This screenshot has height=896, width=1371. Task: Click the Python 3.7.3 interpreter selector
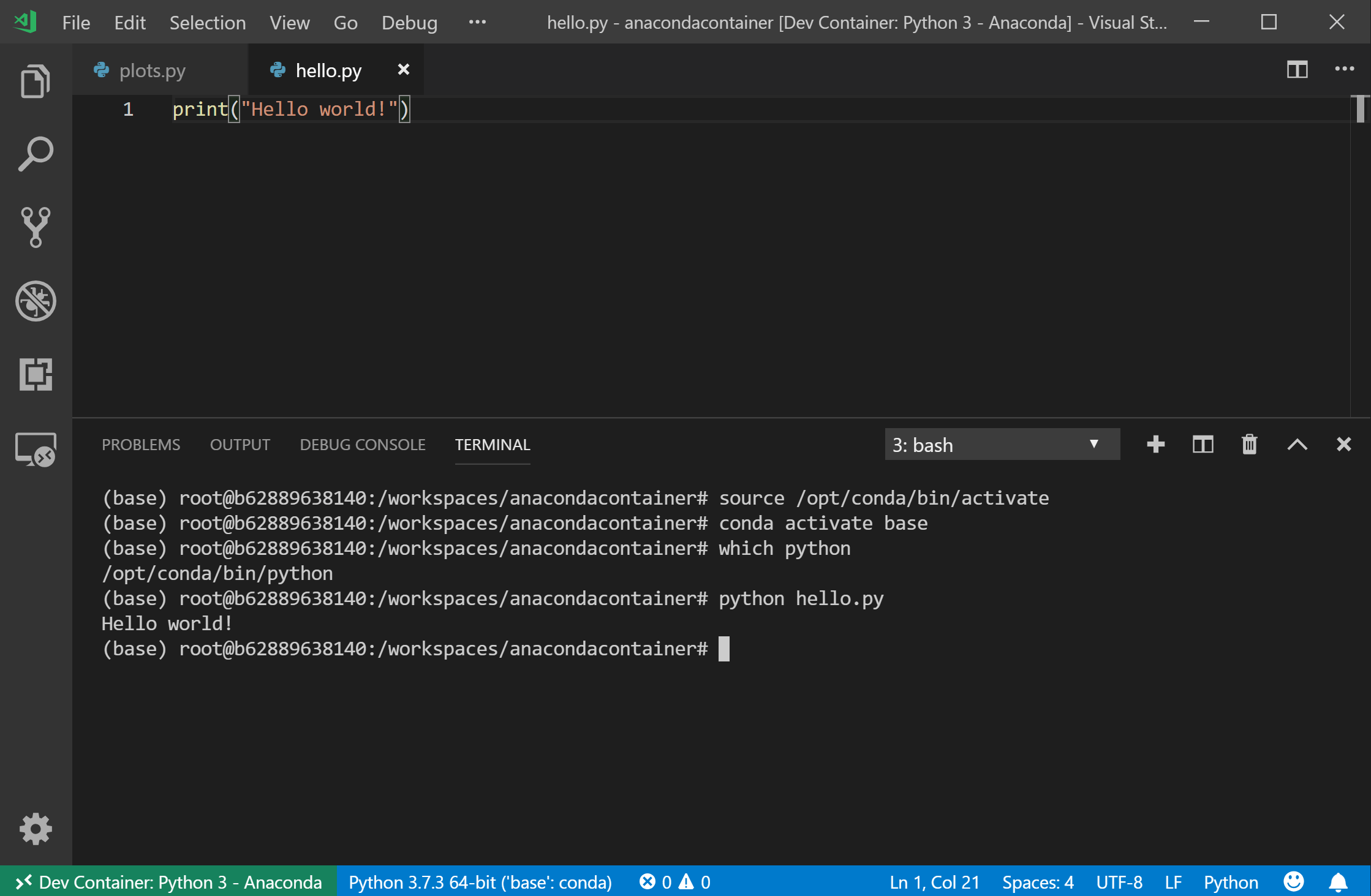[x=480, y=882]
